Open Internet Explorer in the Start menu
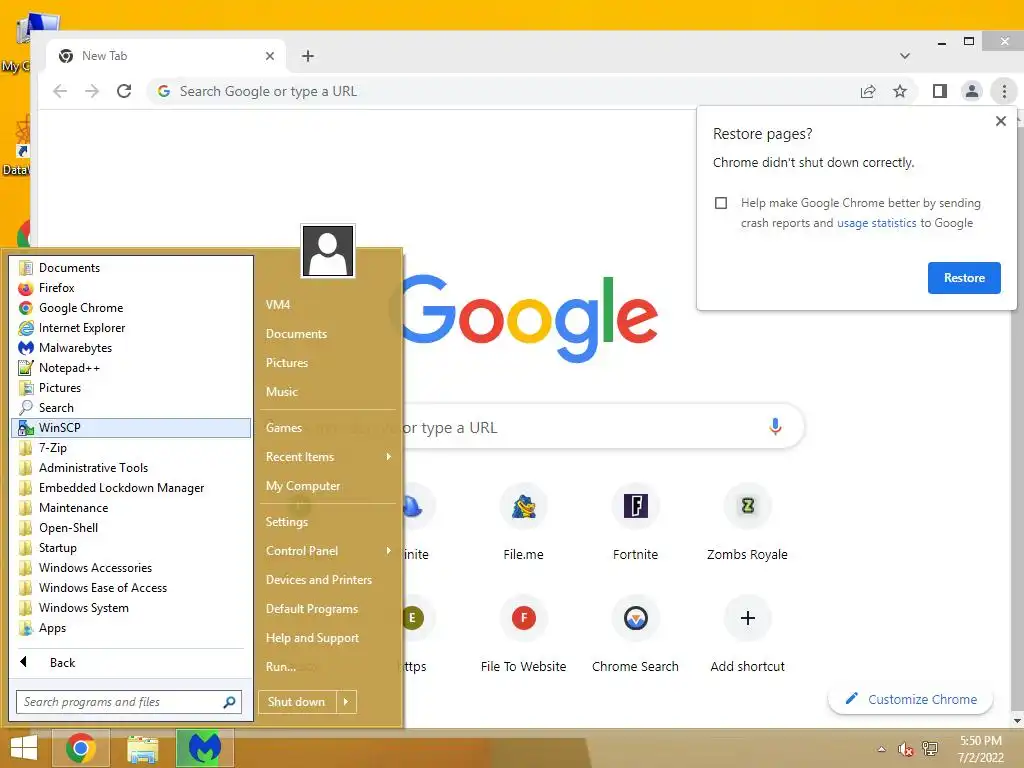The image size is (1024, 768). [131, 328]
